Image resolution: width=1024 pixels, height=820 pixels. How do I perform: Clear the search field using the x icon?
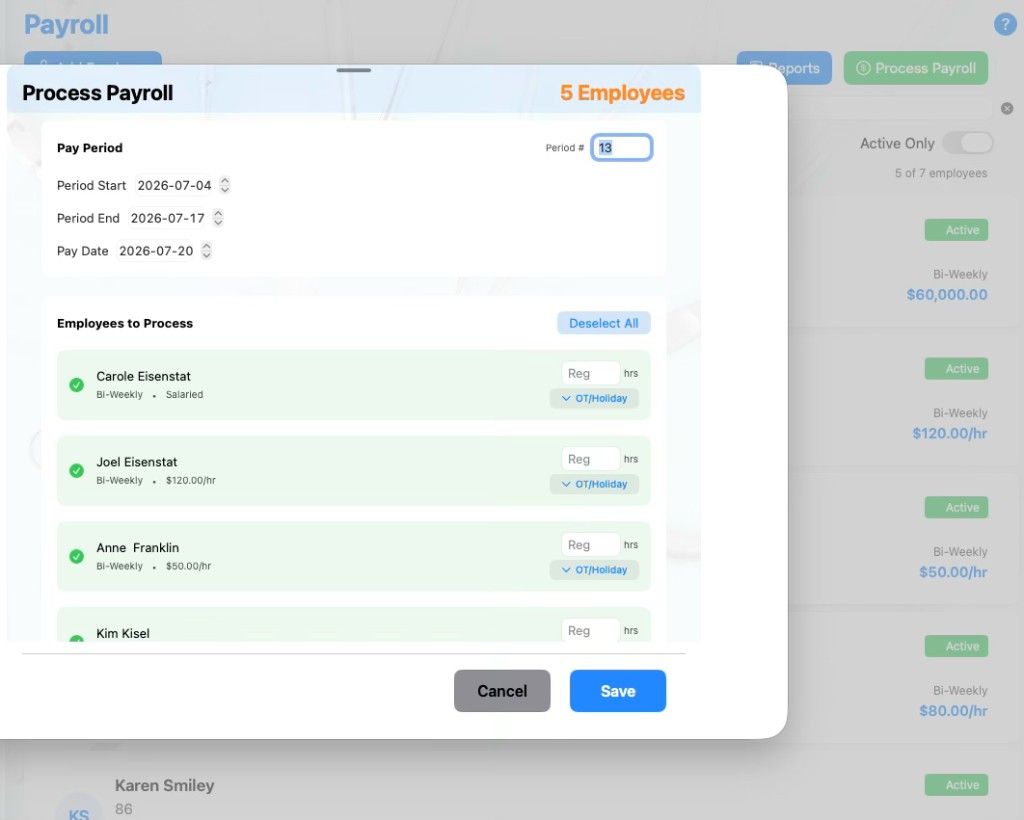[1007, 108]
